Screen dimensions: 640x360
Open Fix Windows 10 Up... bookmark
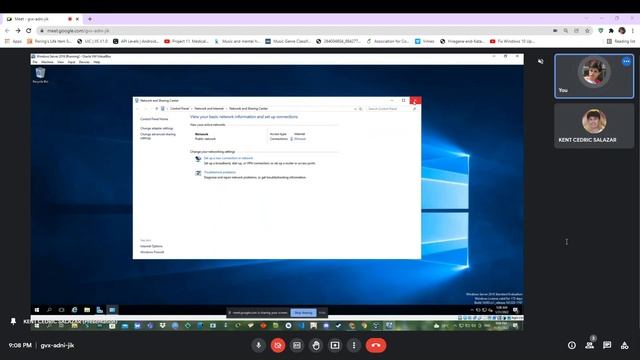coord(512,41)
